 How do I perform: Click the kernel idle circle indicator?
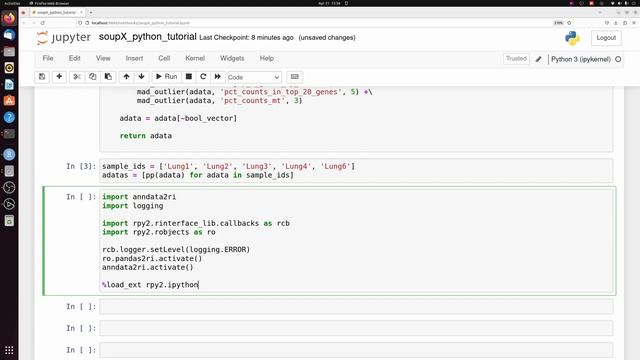618,59
